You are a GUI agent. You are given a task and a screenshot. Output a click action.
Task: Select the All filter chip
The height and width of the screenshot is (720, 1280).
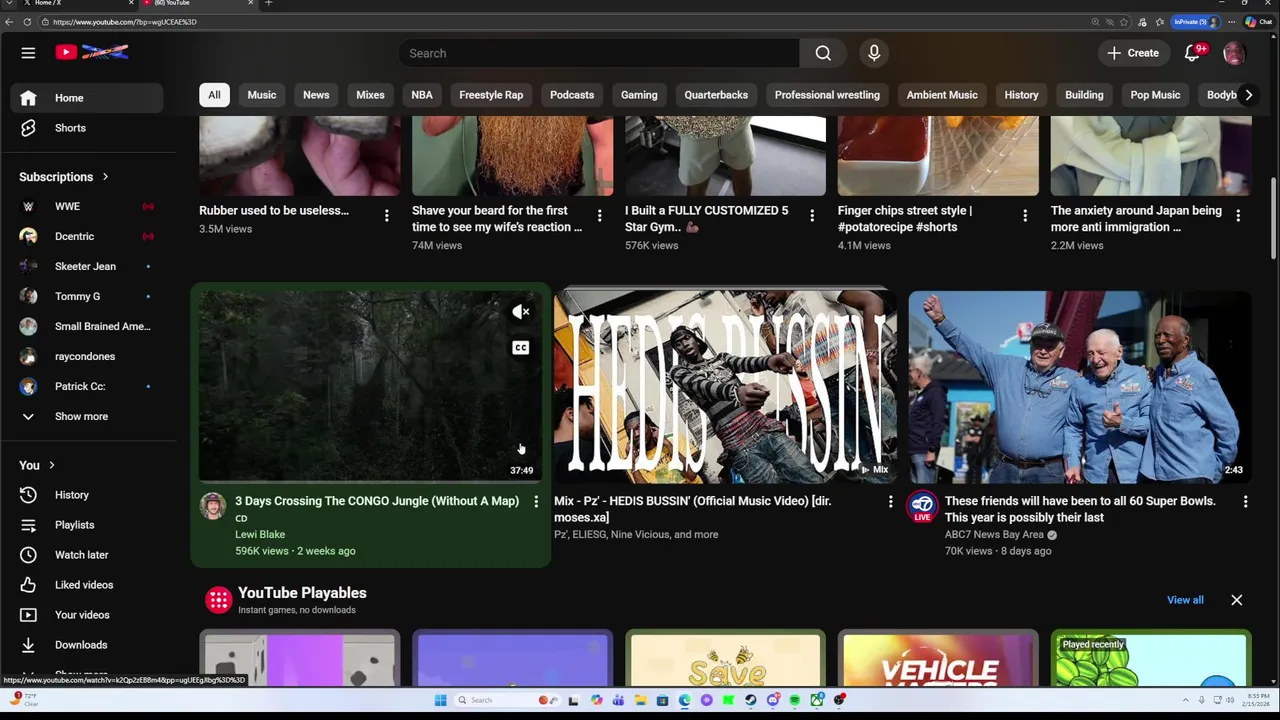(x=214, y=95)
